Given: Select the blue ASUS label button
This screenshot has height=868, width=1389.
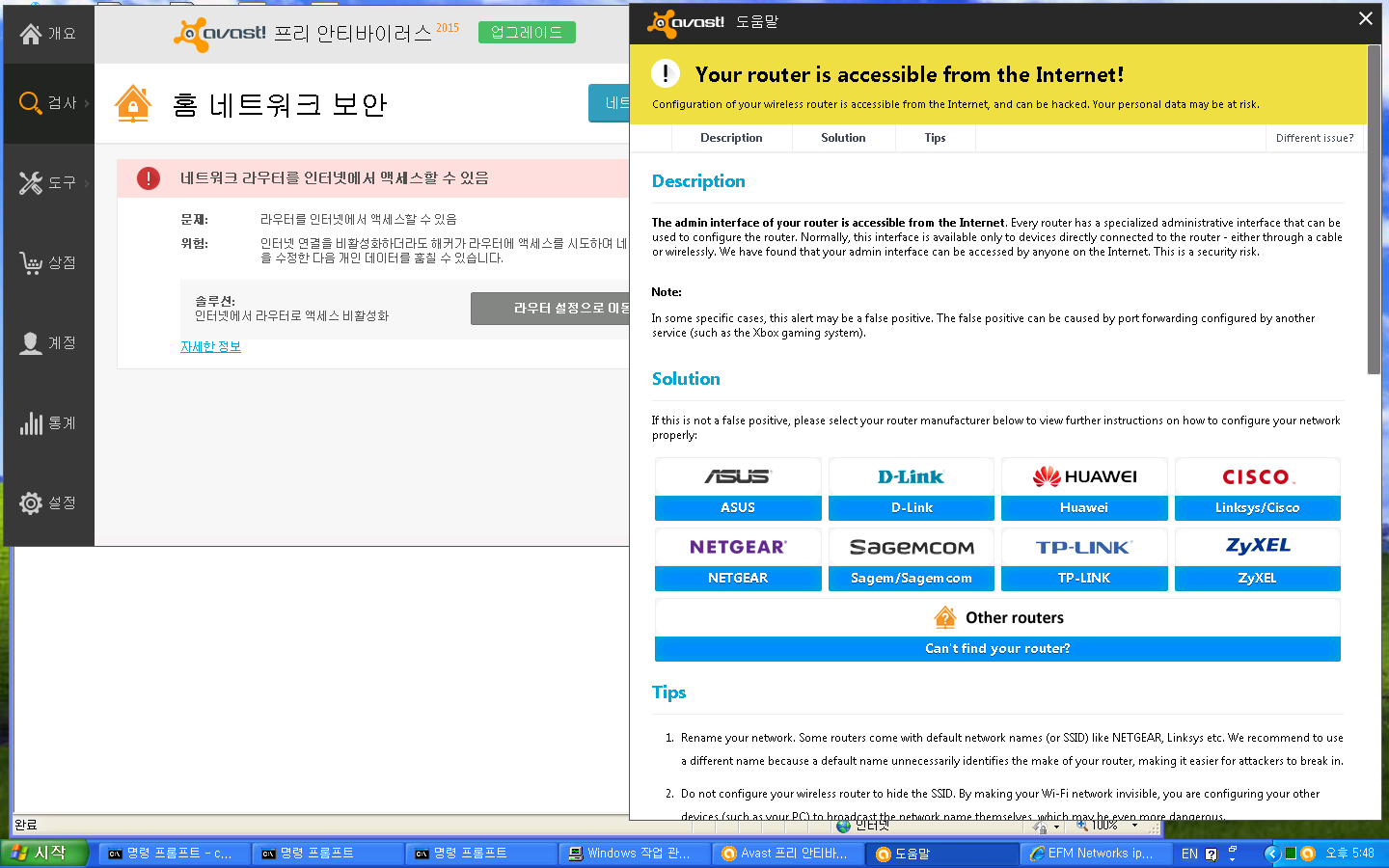Looking at the screenshot, I should point(738,508).
